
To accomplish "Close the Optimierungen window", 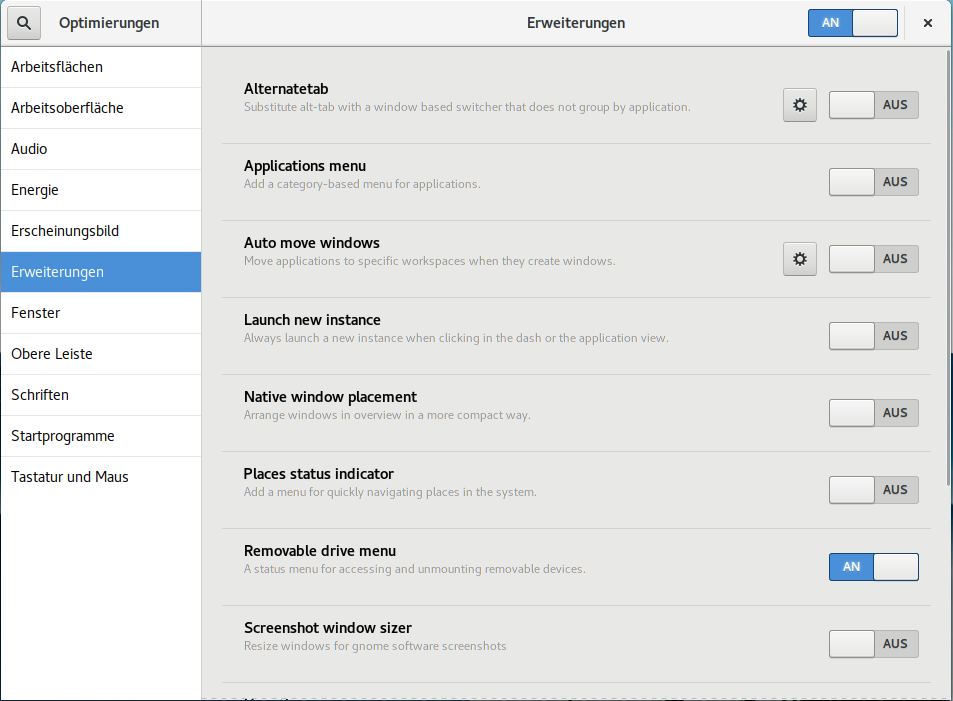I will pyautogui.click(x=928, y=23).
